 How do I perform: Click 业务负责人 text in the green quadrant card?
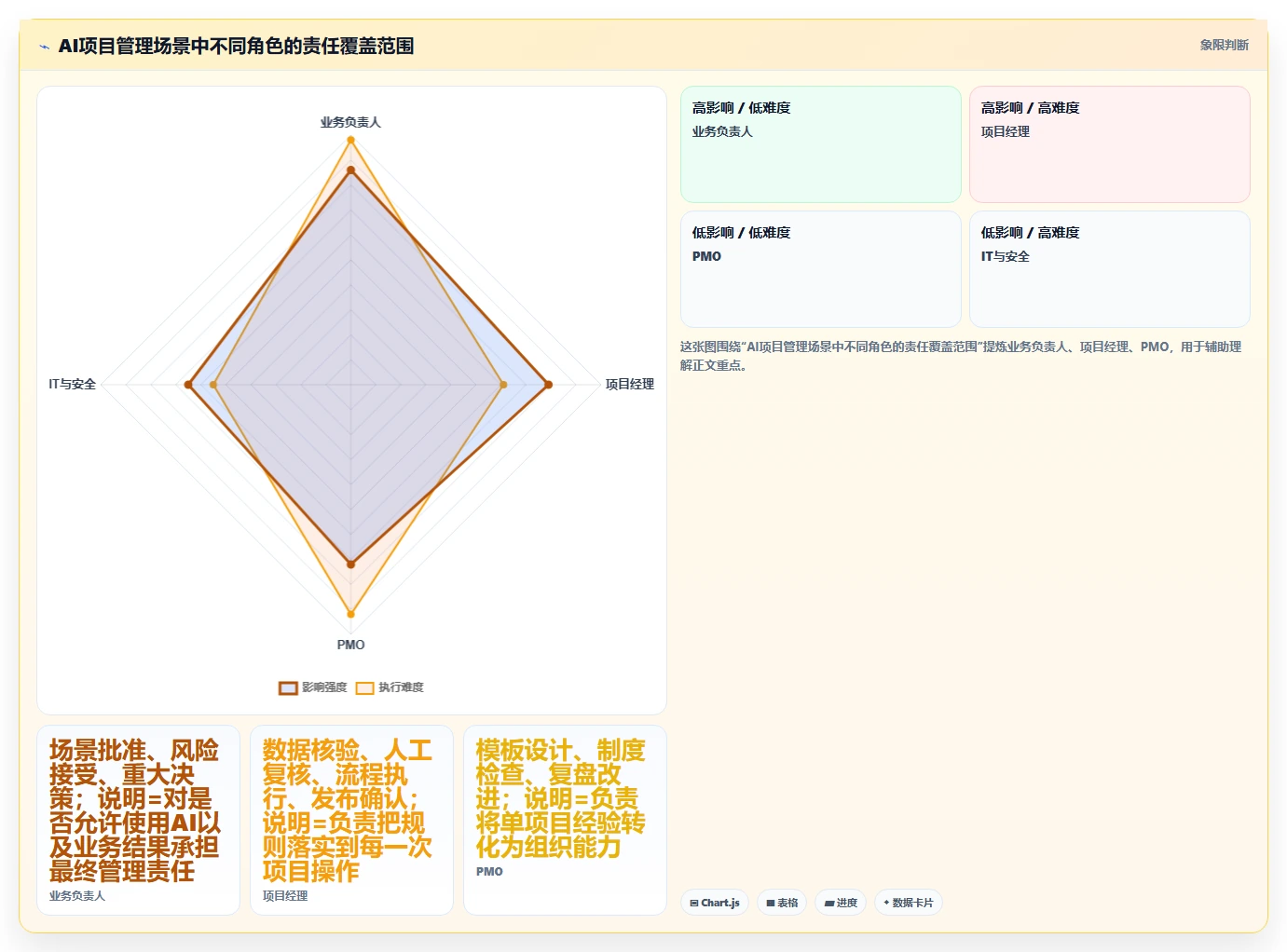coord(722,131)
